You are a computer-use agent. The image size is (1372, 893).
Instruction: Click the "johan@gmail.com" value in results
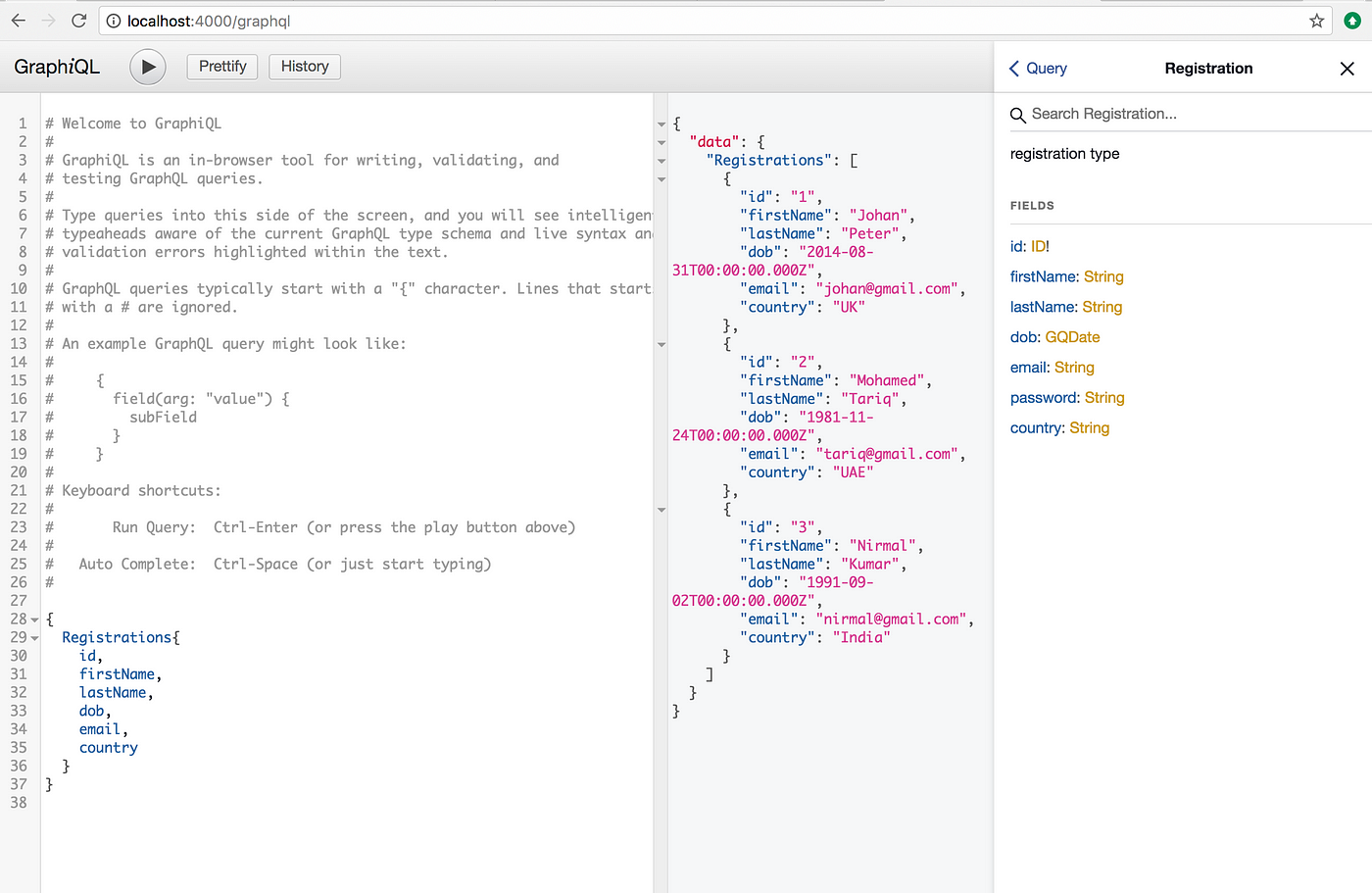[887, 288]
